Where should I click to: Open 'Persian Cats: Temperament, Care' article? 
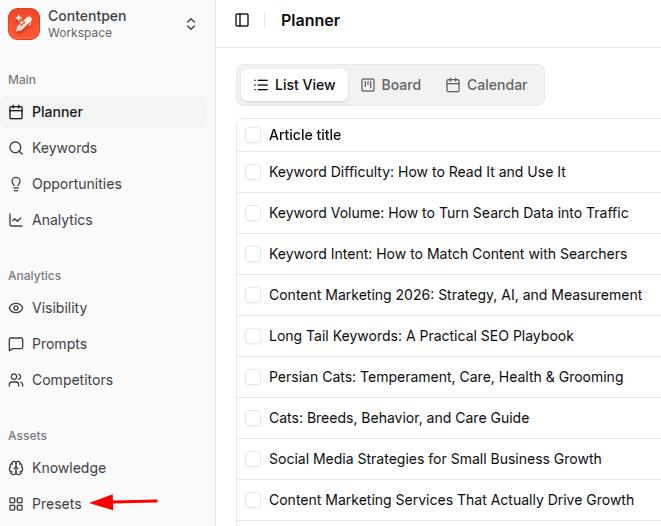tap(446, 377)
